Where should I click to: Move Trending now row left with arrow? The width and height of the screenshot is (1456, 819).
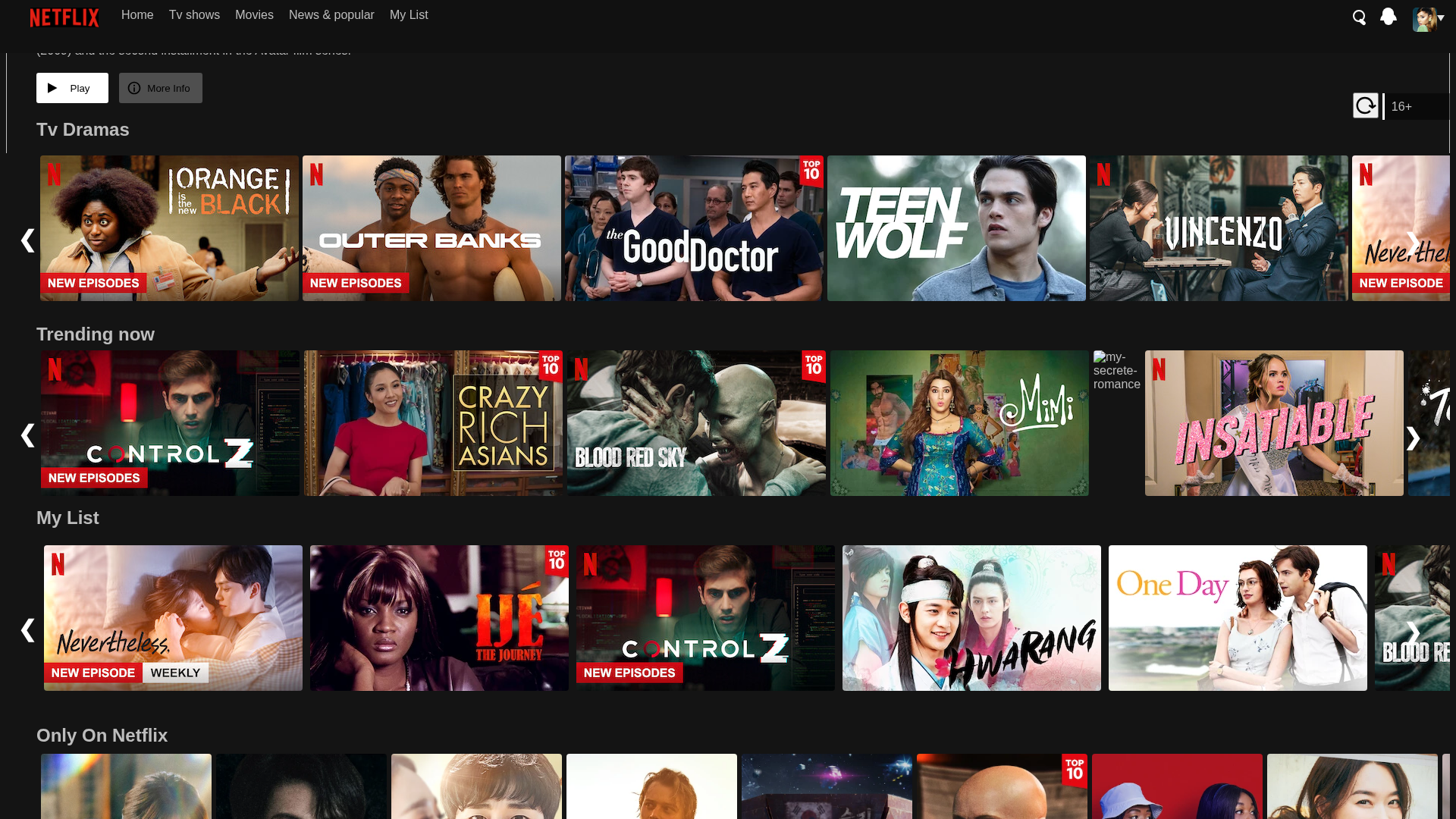coord(28,436)
